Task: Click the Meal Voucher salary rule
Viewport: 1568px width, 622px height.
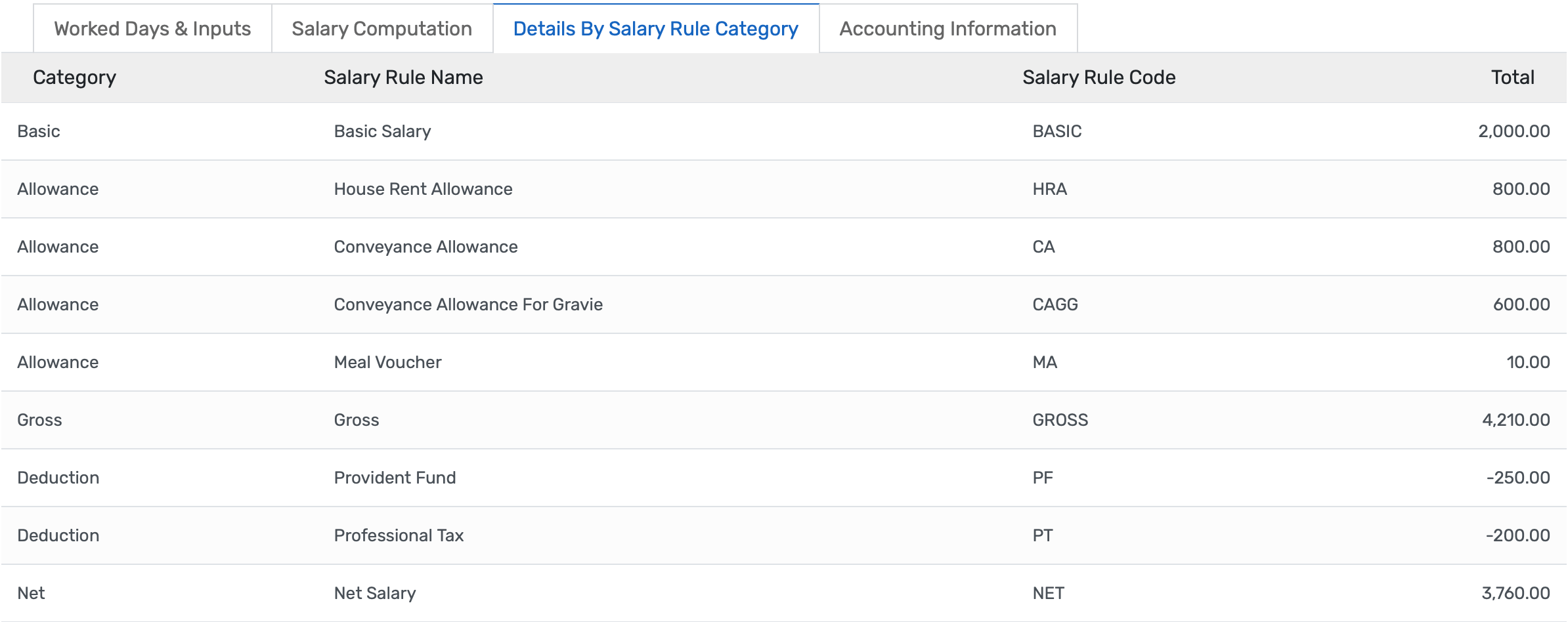Action: point(387,362)
